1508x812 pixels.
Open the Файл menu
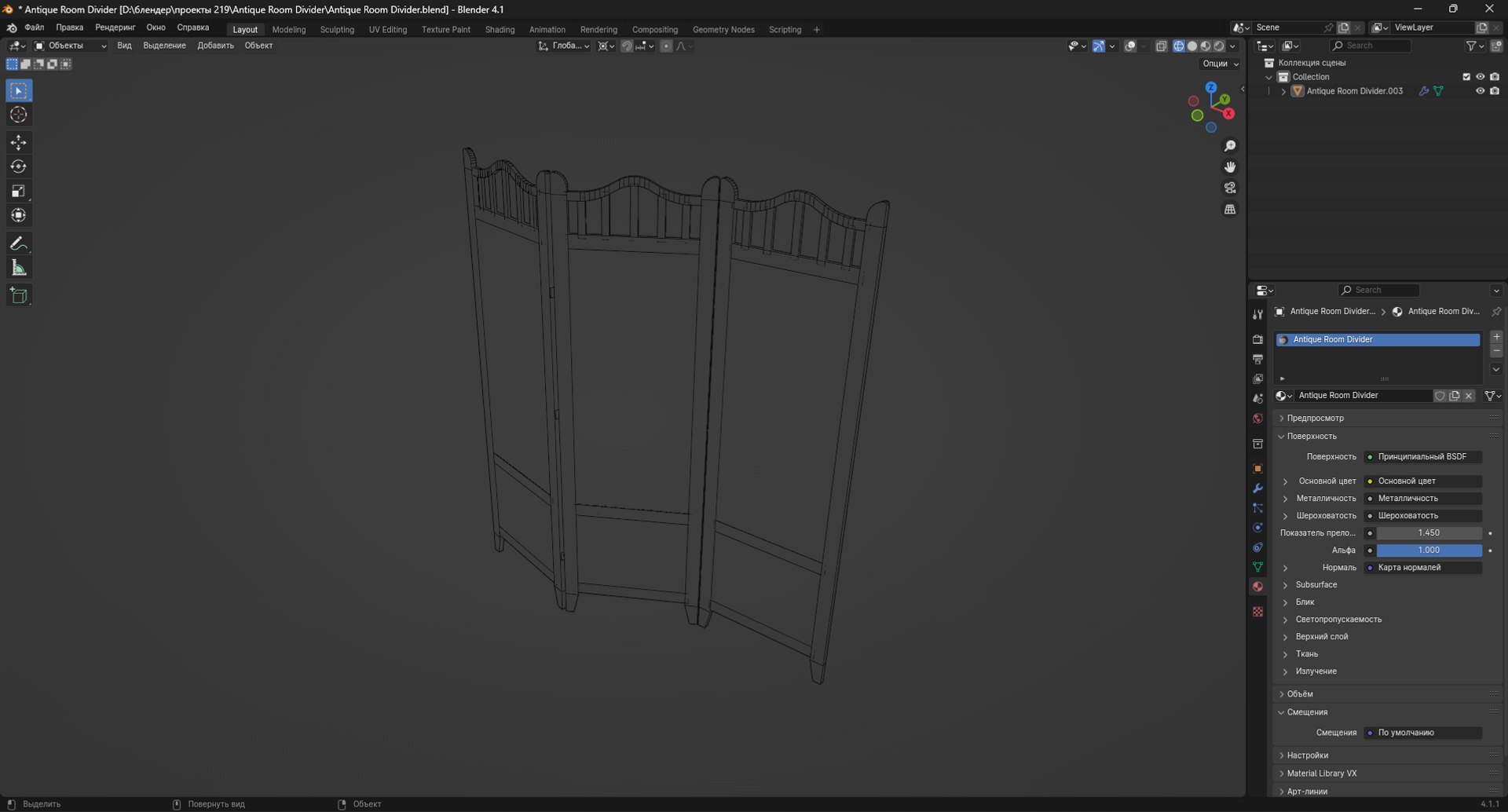coord(35,27)
